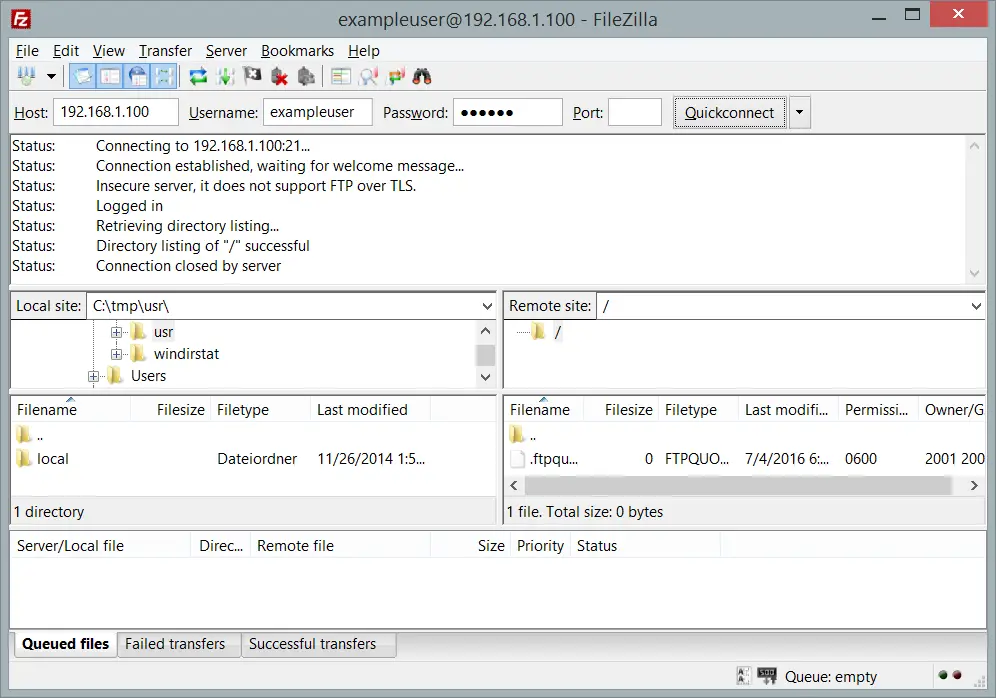
Task: Open the View menu
Action: [109, 51]
